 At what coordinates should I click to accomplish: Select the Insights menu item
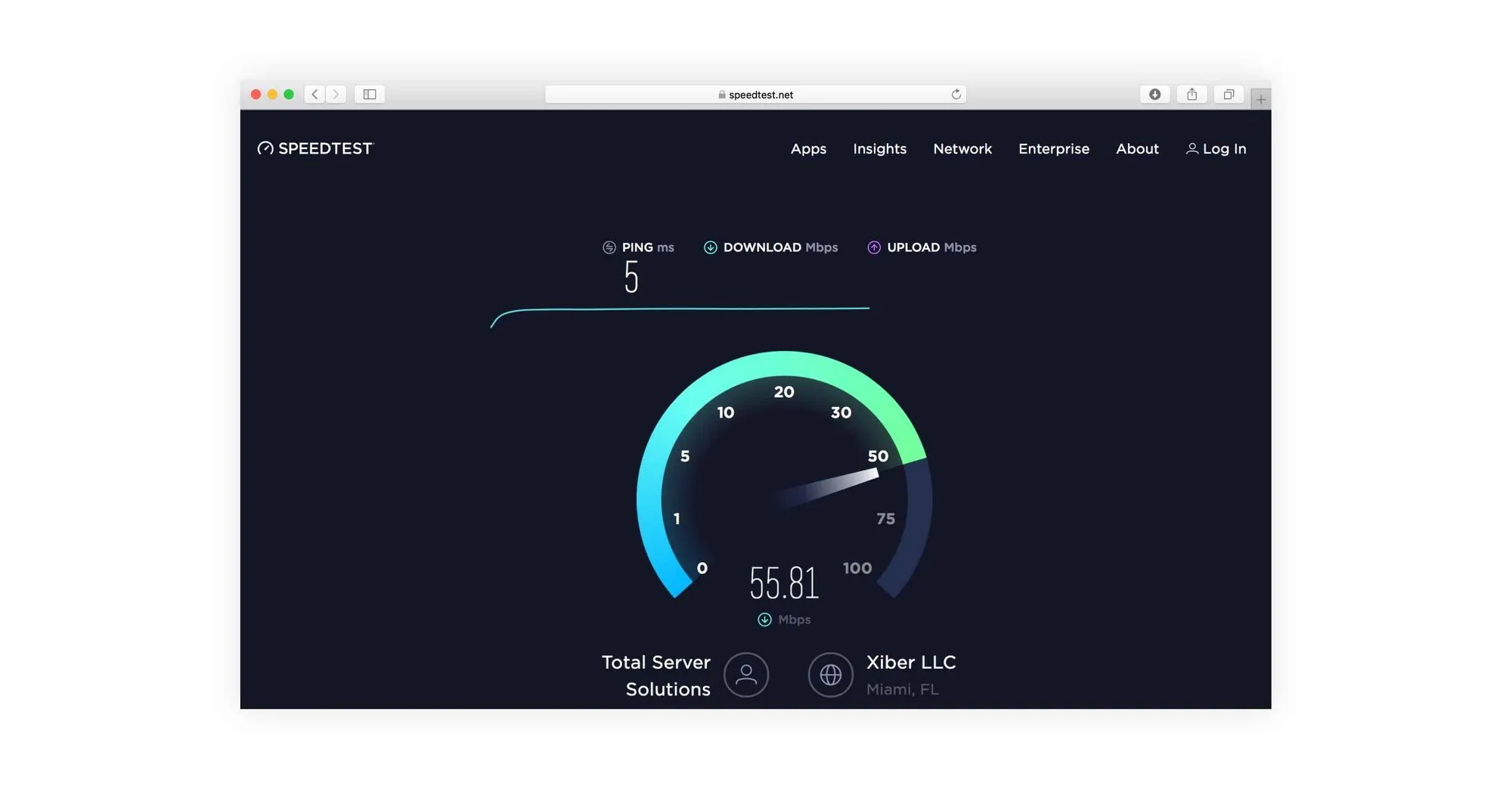(879, 149)
